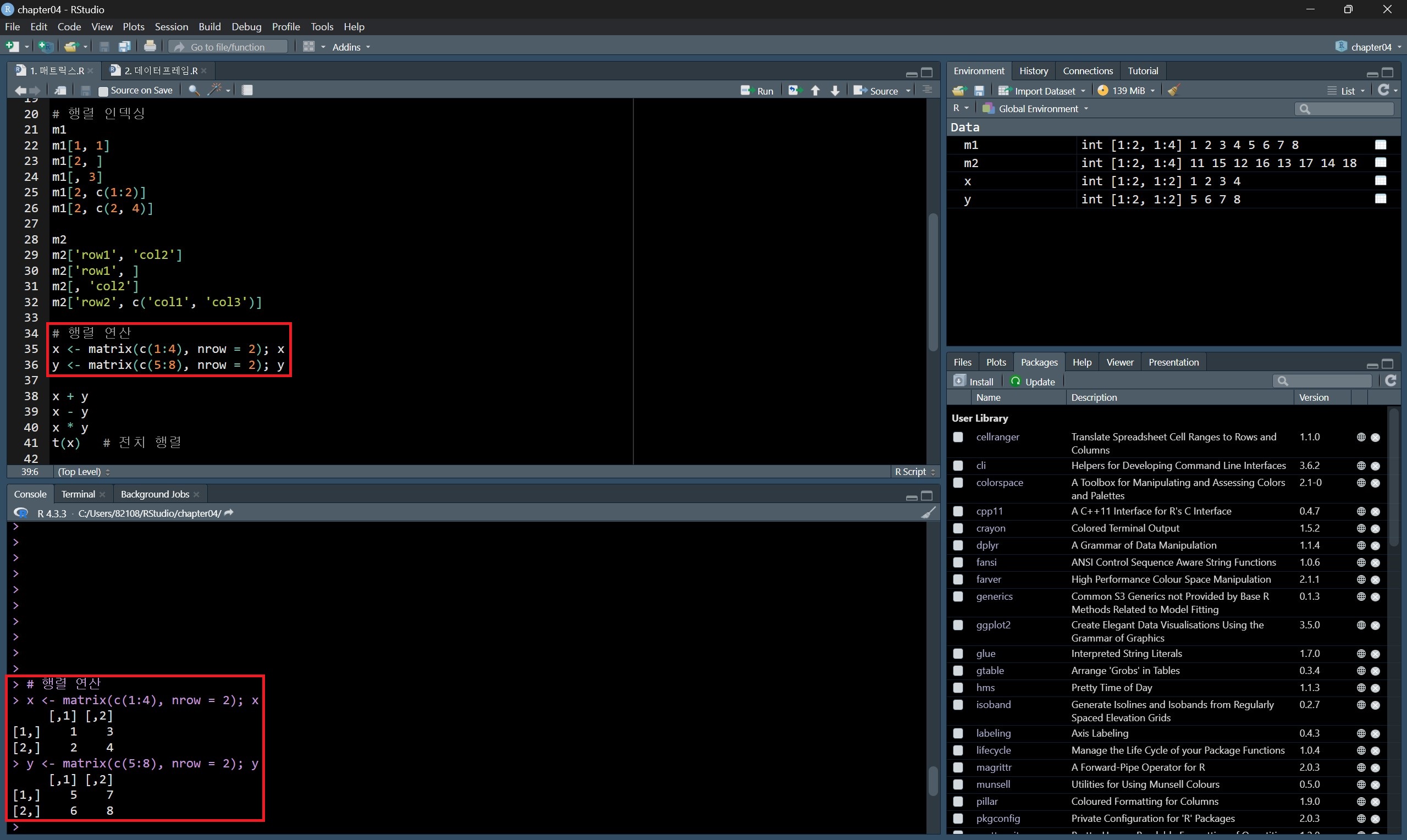
Task: Click the Run button in editor toolbar
Action: [x=757, y=91]
